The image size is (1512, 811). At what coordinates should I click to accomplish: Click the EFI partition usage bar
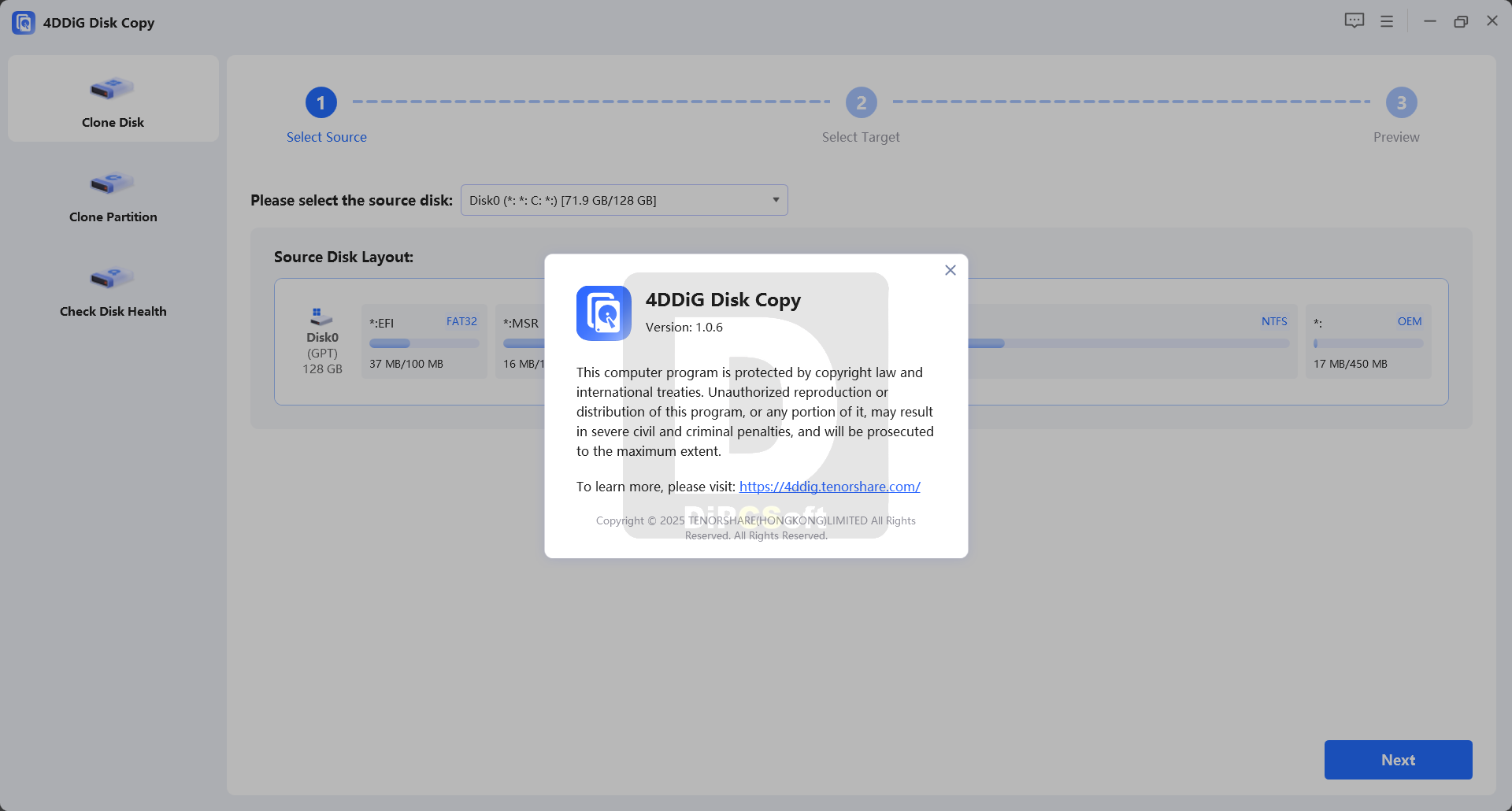coord(424,343)
